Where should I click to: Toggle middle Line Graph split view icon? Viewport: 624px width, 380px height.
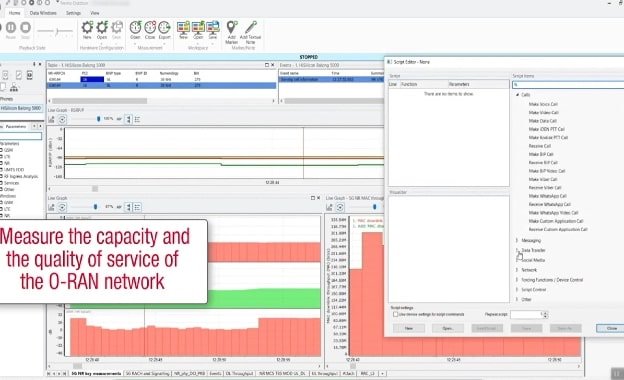point(128,207)
